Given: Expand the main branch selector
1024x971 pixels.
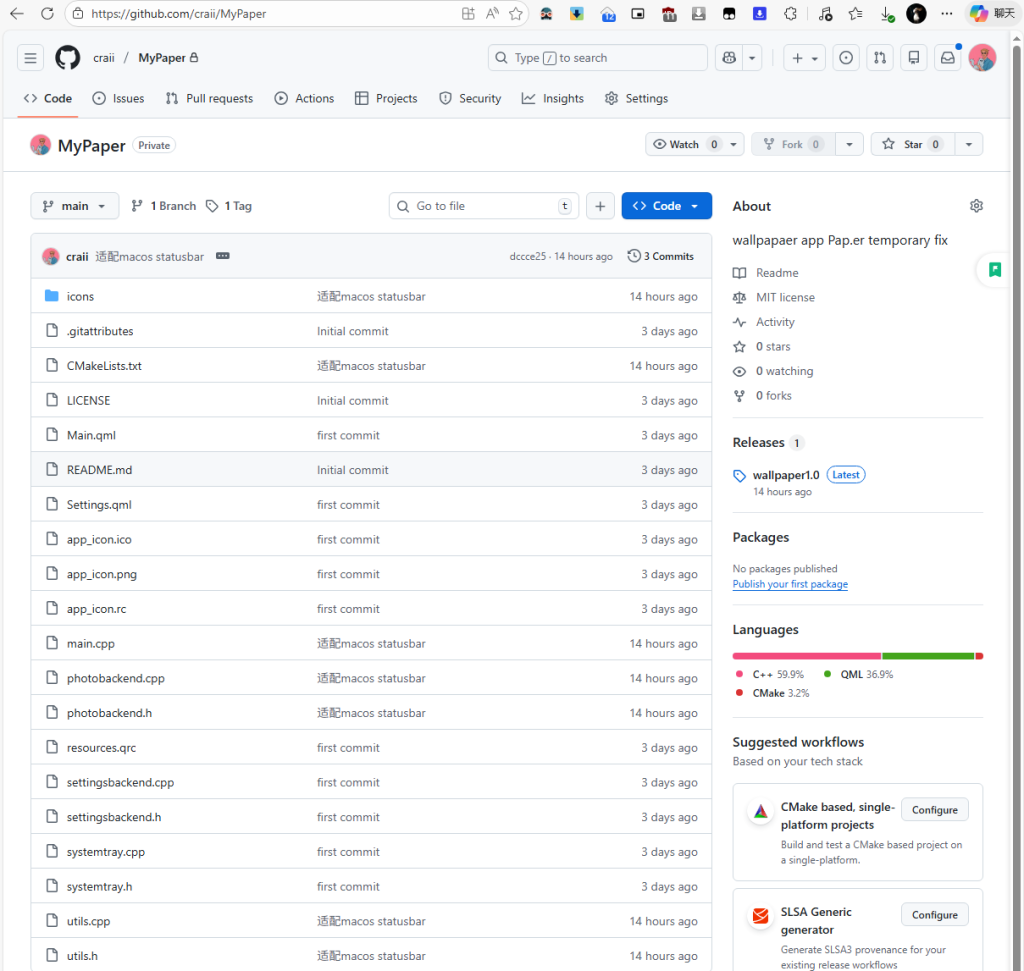Looking at the screenshot, I should (74, 205).
